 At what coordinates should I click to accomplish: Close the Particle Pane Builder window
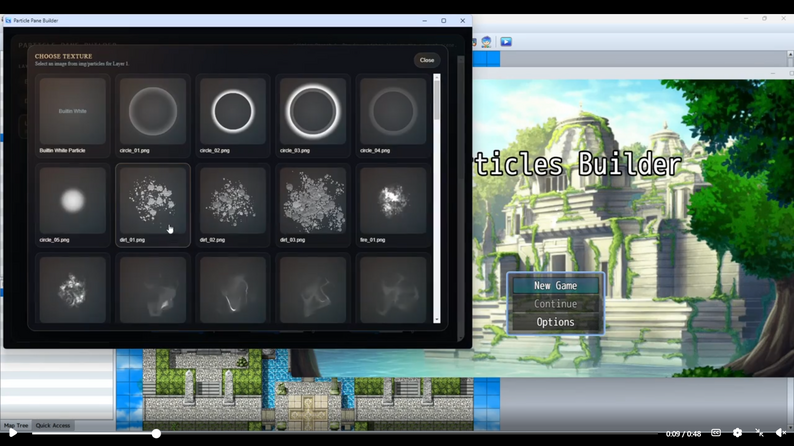click(462, 21)
